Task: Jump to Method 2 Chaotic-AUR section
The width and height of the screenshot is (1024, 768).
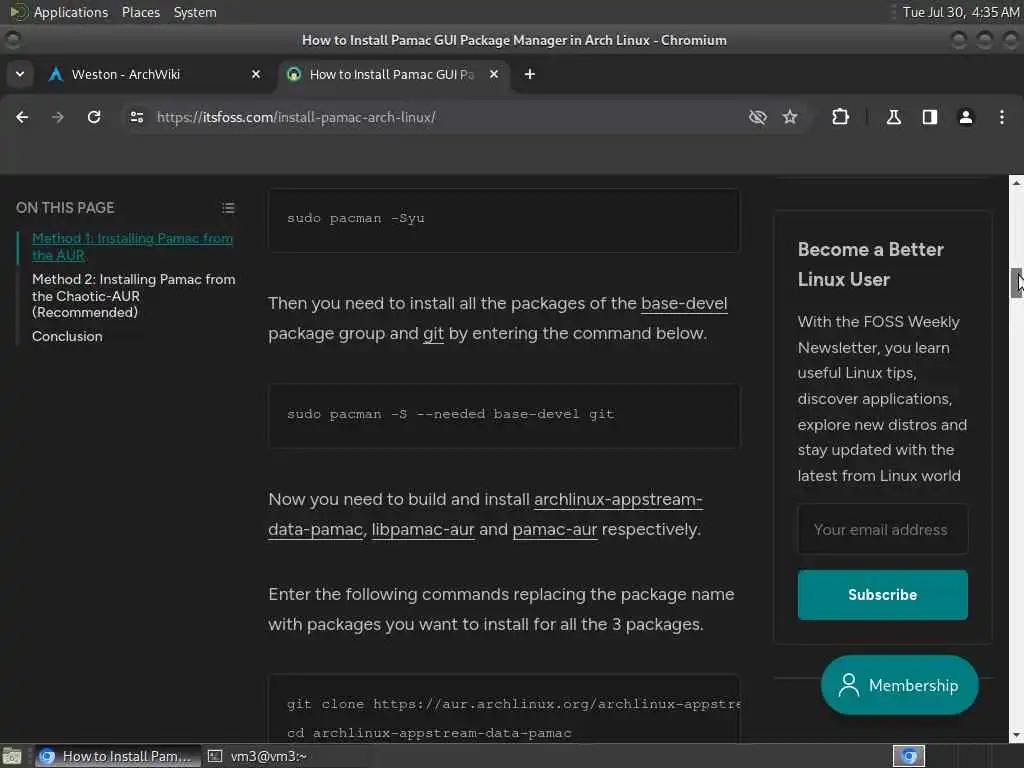Action: (x=134, y=295)
